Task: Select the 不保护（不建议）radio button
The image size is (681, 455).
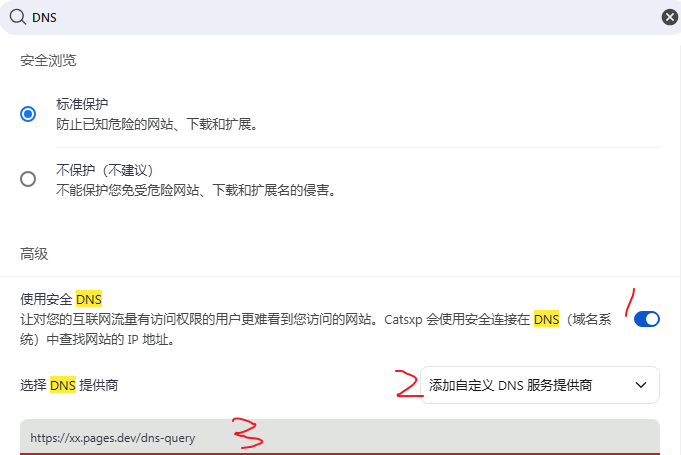Action: coord(28,179)
